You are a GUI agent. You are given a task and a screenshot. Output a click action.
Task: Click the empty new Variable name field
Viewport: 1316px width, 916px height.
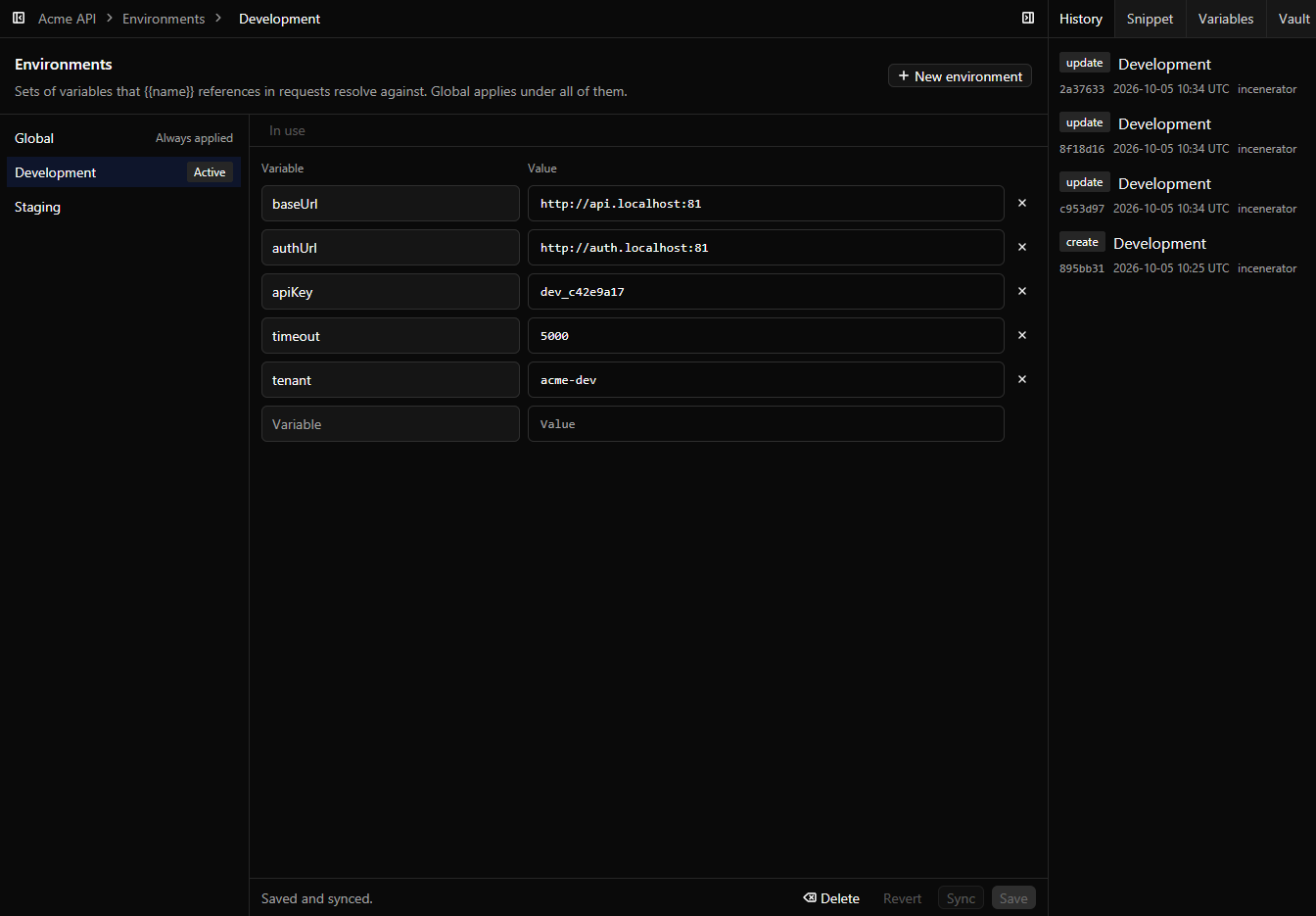[391, 424]
